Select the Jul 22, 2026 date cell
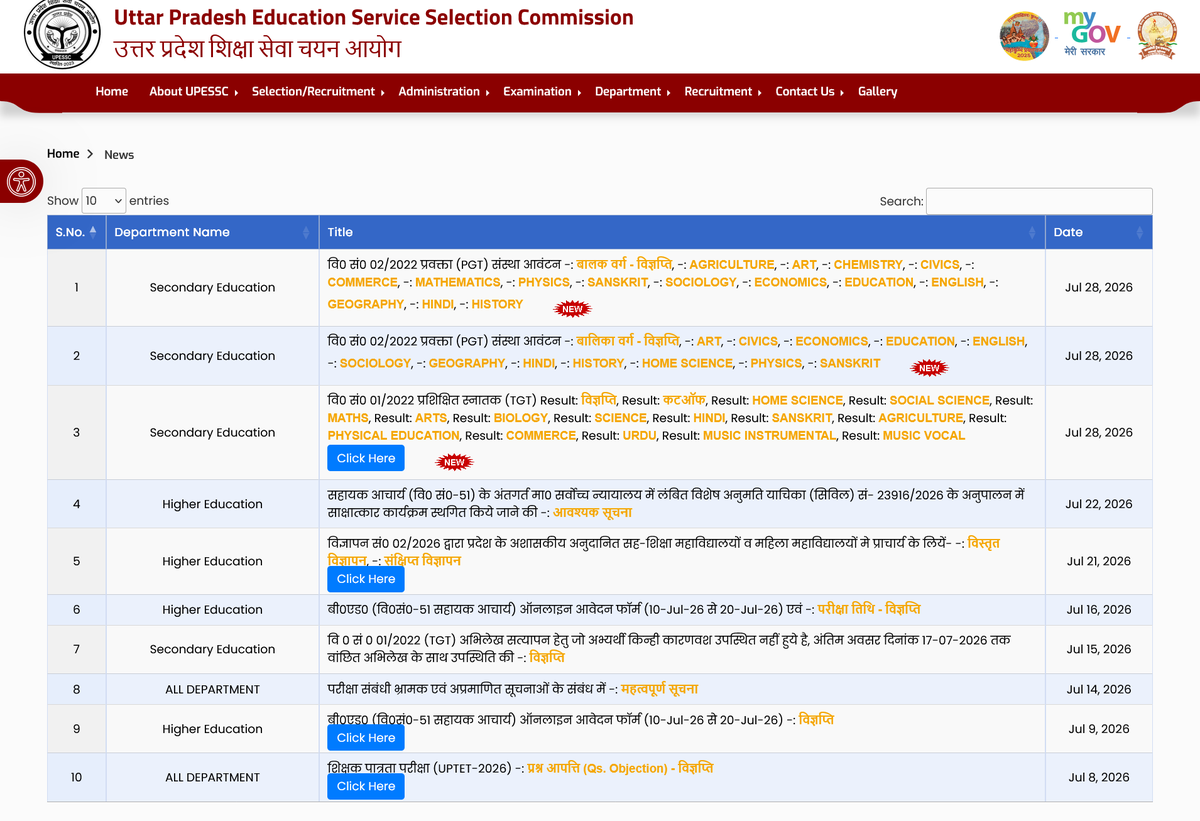This screenshot has height=821, width=1200. coord(1099,504)
